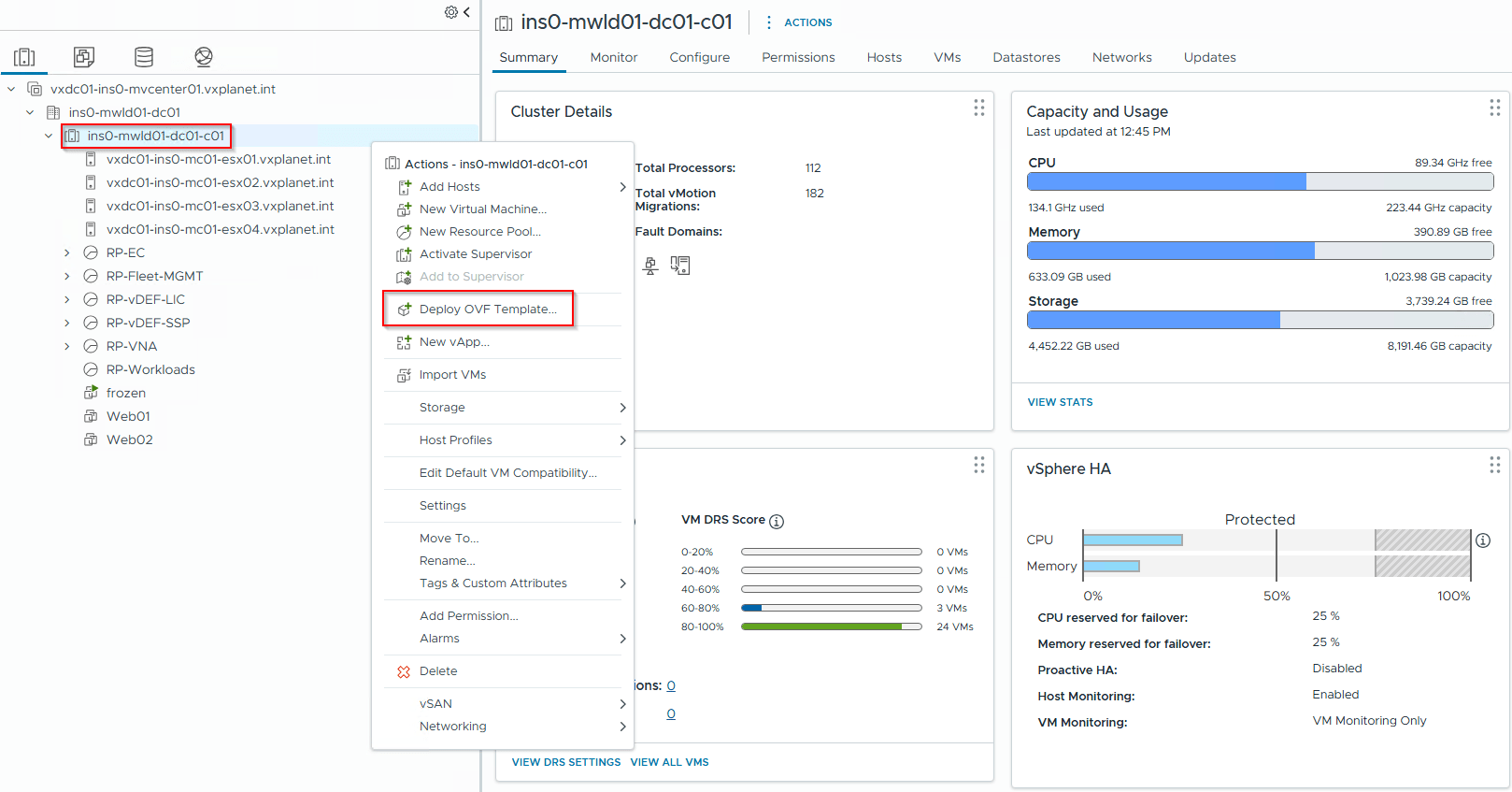Click the navigator settings gear icon
The height and width of the screenshot is (792, 1512).
tap(451, 12)
